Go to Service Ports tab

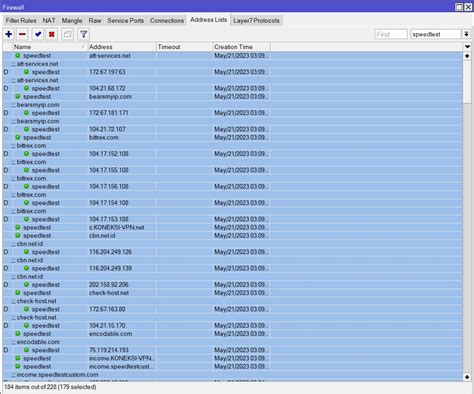(x=126, y=21)
